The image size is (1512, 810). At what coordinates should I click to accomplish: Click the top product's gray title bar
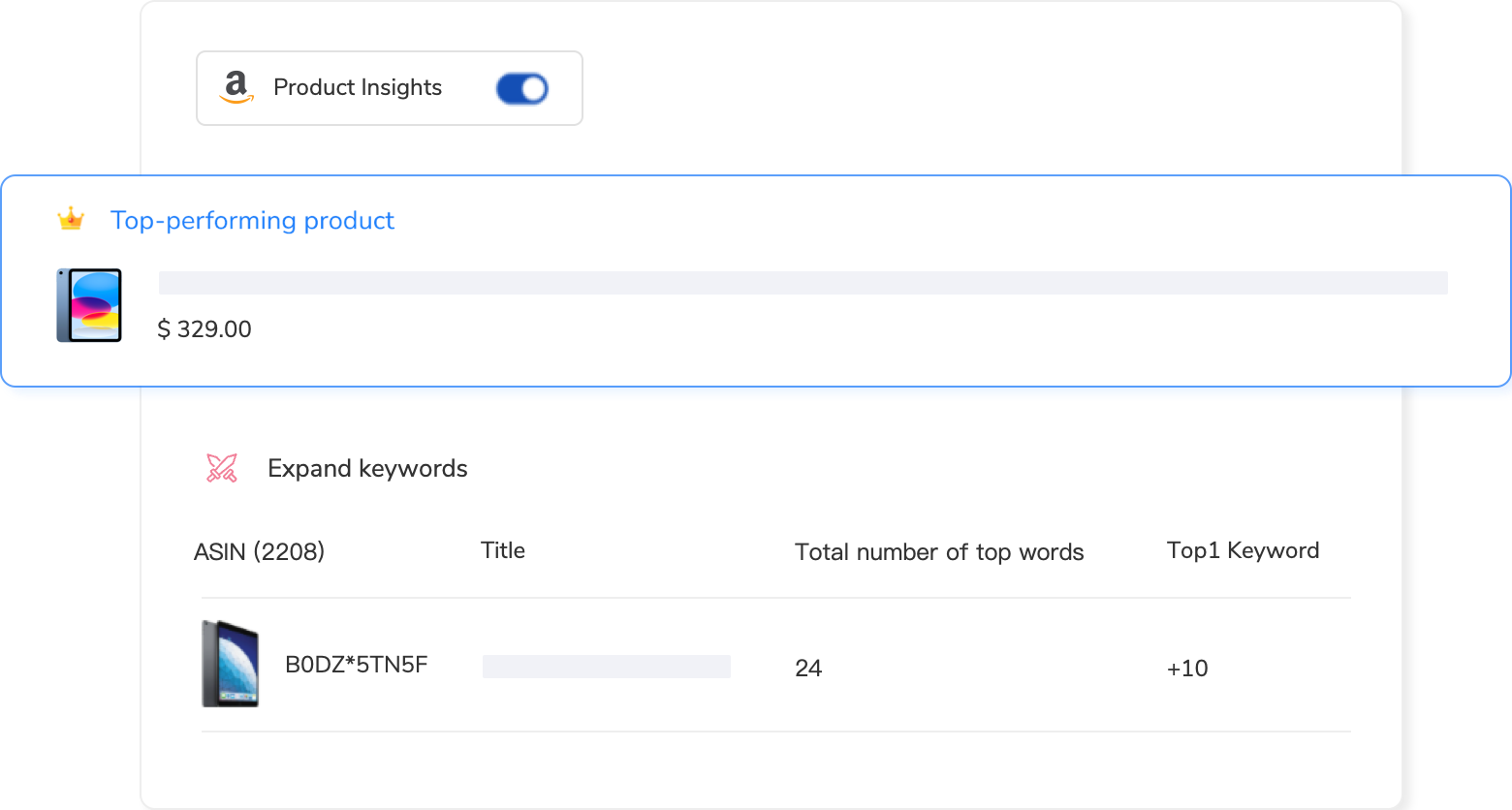(x=803, y=283)
